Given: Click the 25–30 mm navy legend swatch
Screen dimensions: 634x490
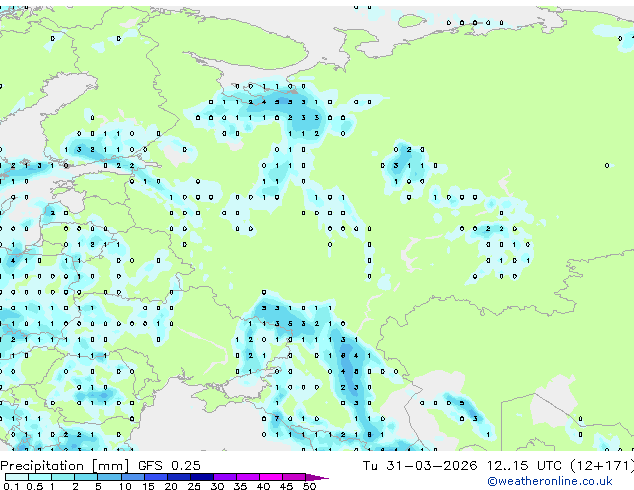Looking at the screenshot, I should (x=201, y=477).
